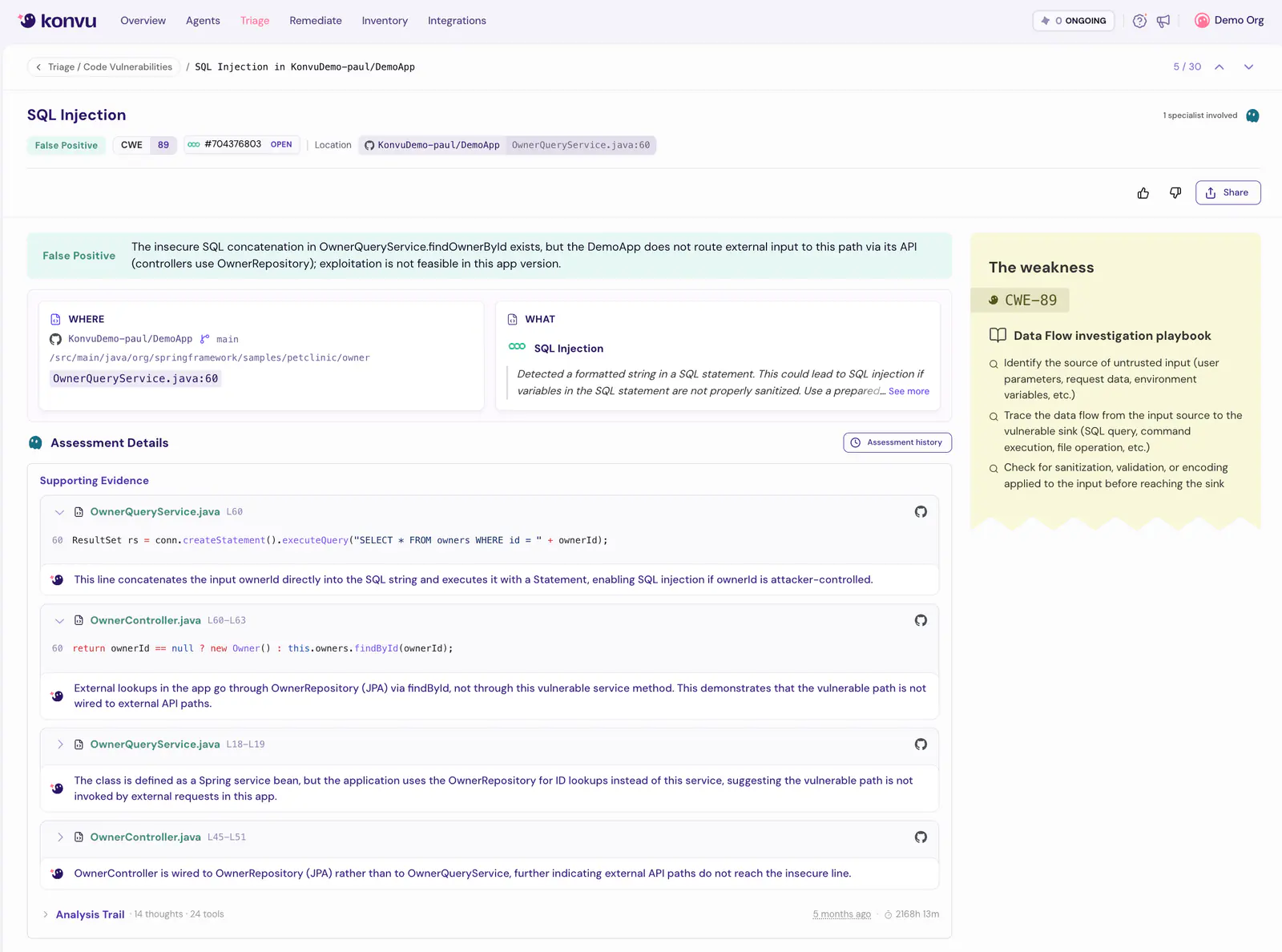
Task: Open GitHub link for OwnerQueryService.java L60
Action: point(921,512)
